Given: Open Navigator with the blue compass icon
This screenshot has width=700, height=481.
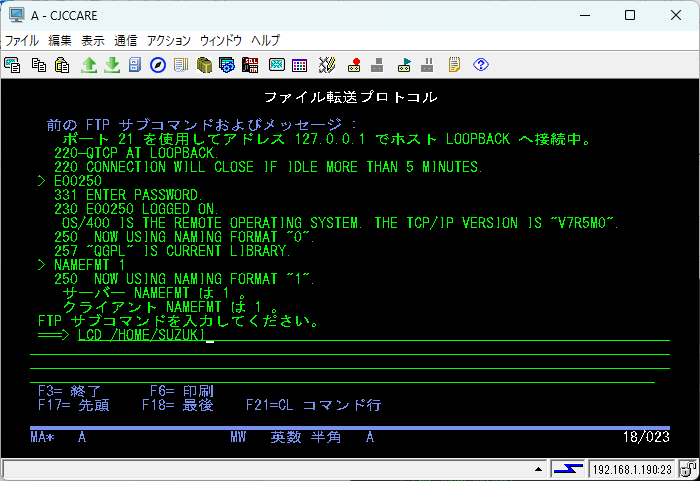Looking at the screenshot, I should click(x=158, y=65).
